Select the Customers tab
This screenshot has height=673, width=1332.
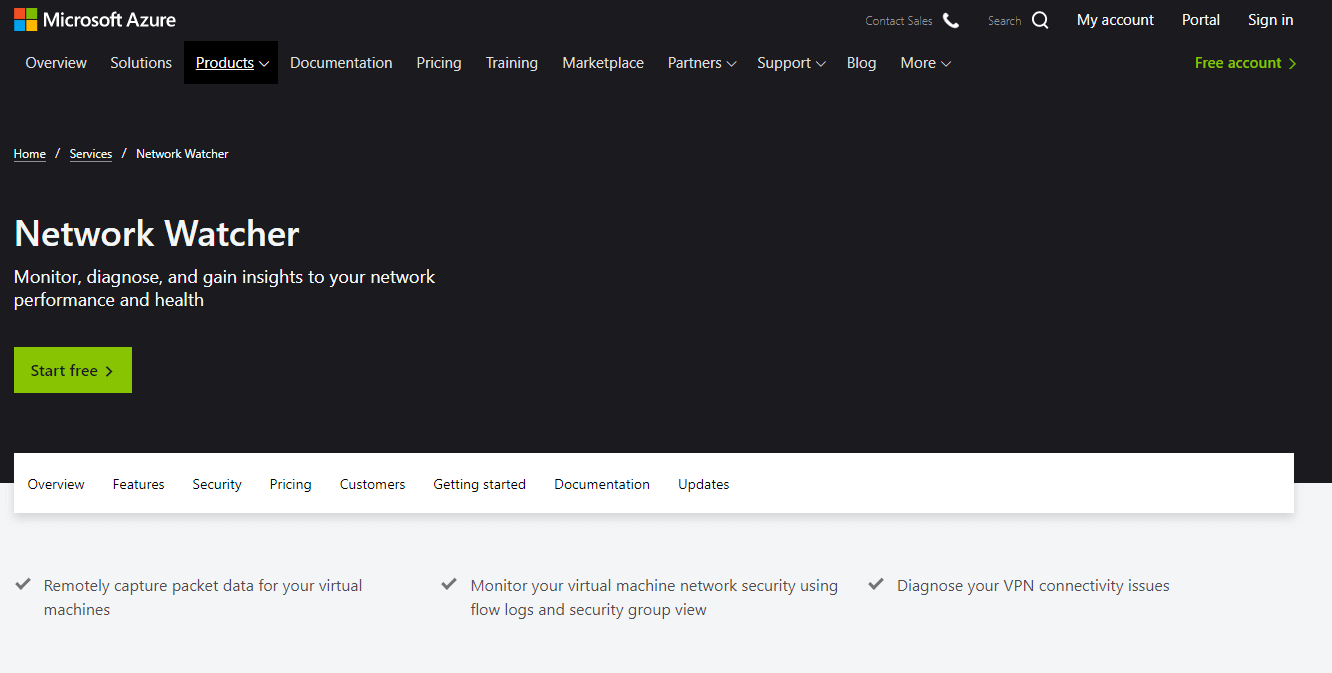(x=372, y=483)
